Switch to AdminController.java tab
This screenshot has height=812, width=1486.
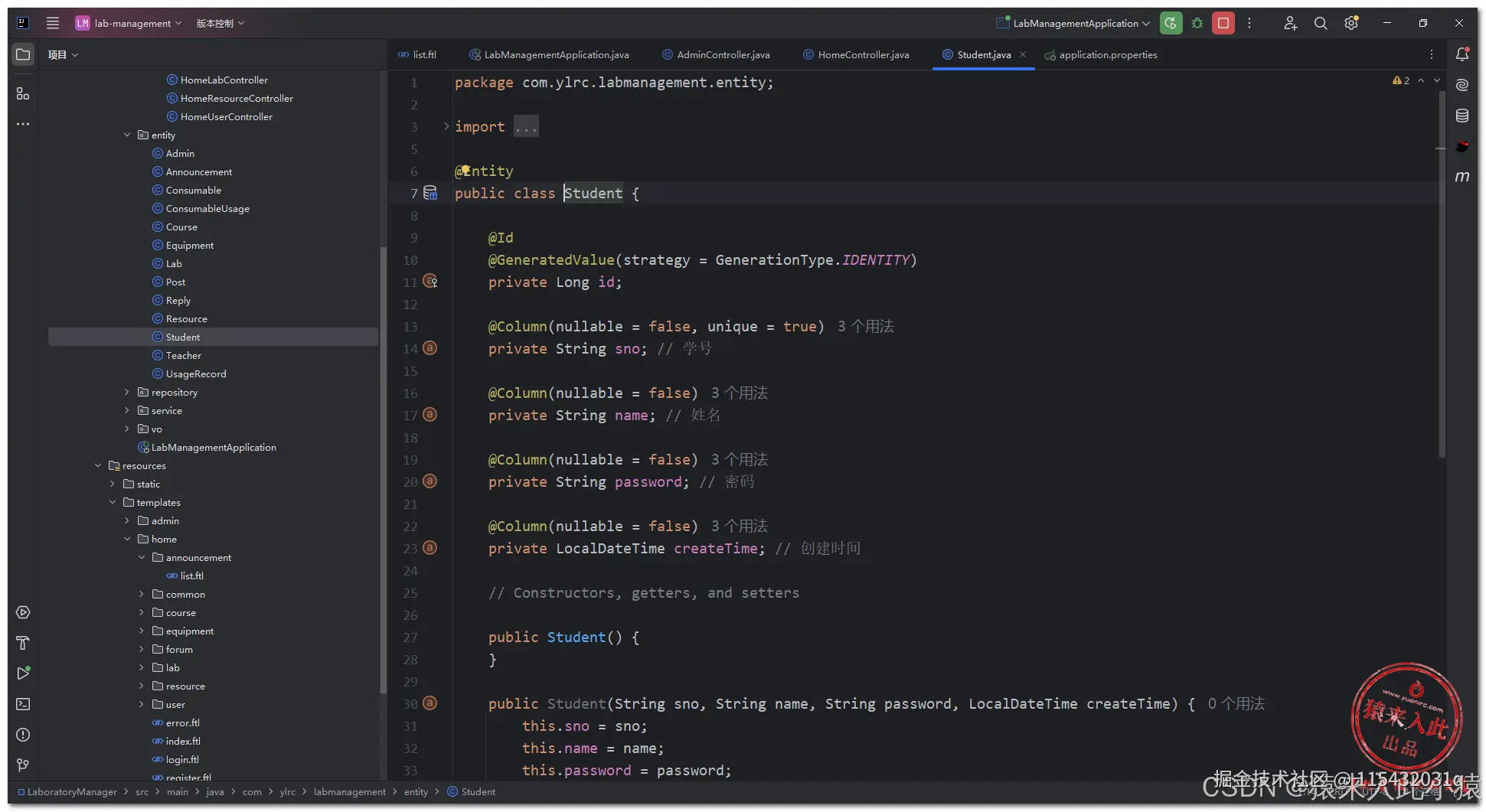coord(716,54)
